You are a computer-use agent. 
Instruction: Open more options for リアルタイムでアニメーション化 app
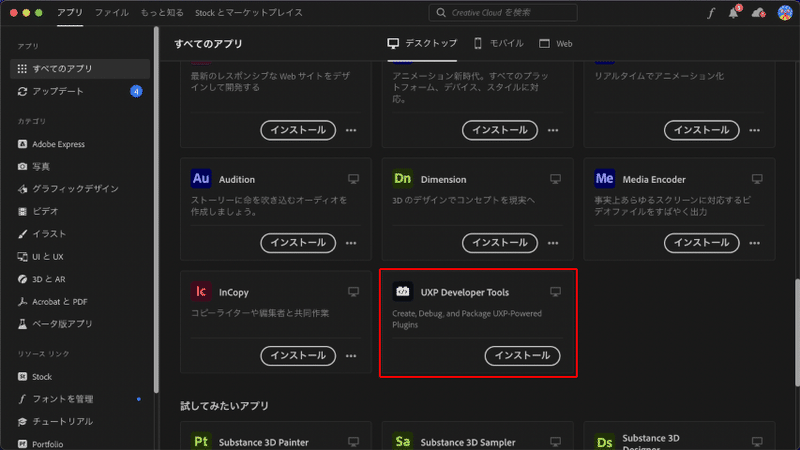[755, 130]
